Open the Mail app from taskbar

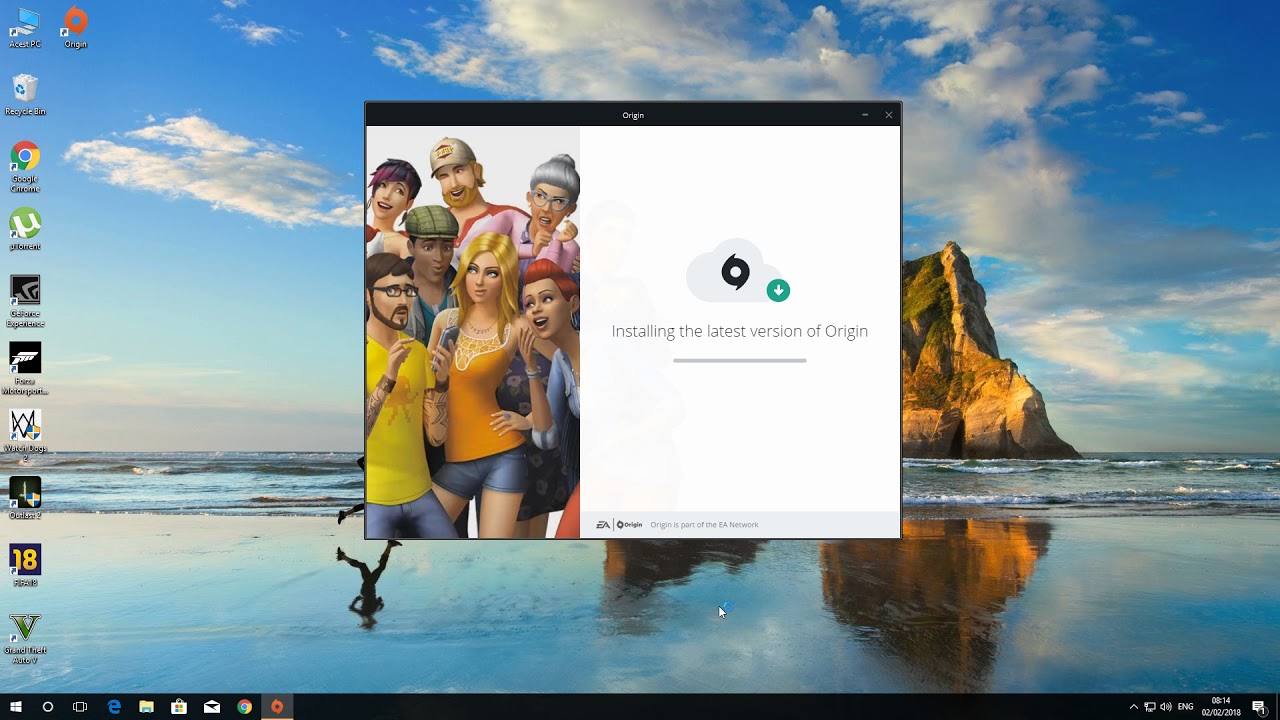point(212,707)
